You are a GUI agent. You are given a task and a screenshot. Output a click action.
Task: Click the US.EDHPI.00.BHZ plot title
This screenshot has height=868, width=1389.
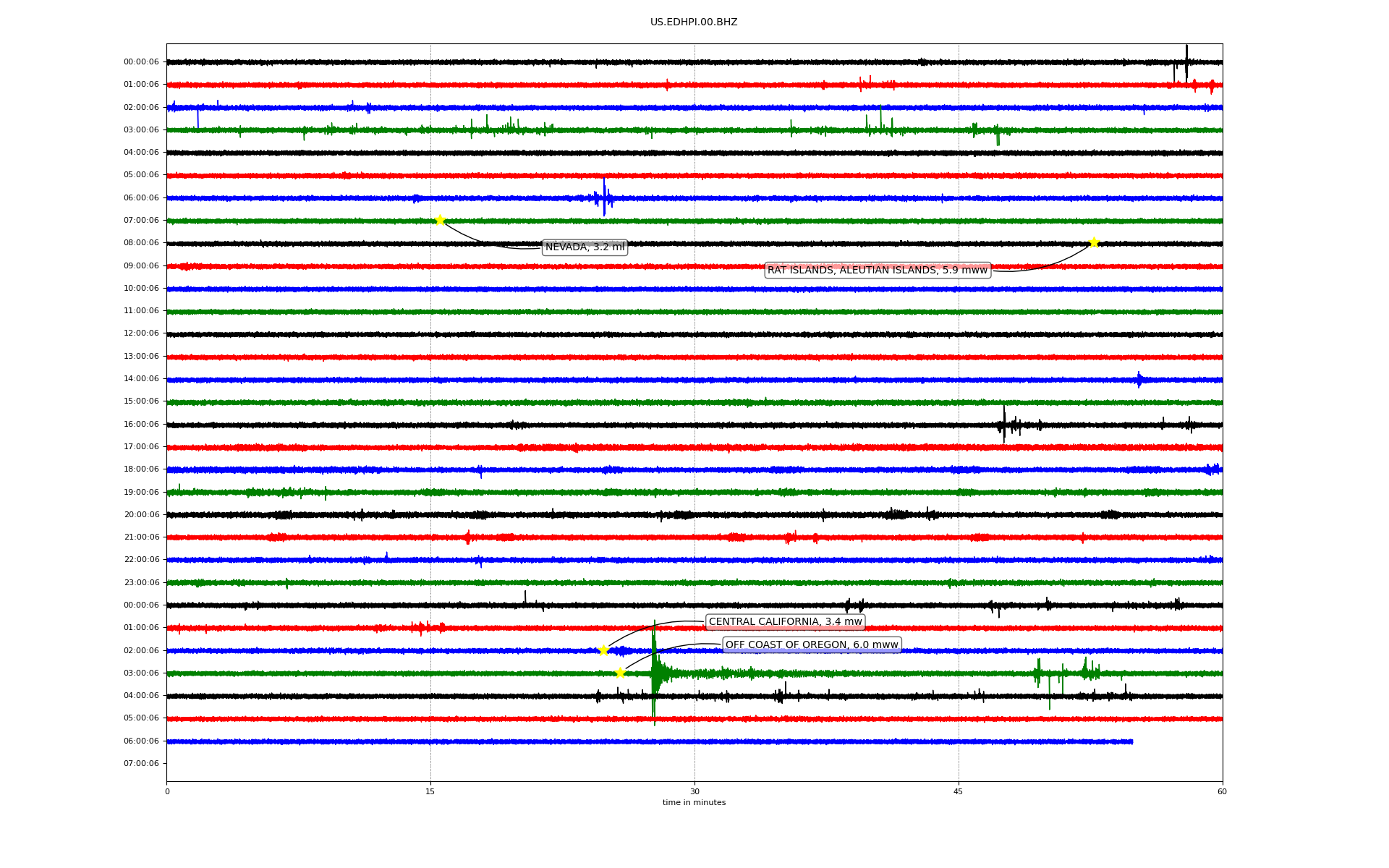tap(693, 22)
